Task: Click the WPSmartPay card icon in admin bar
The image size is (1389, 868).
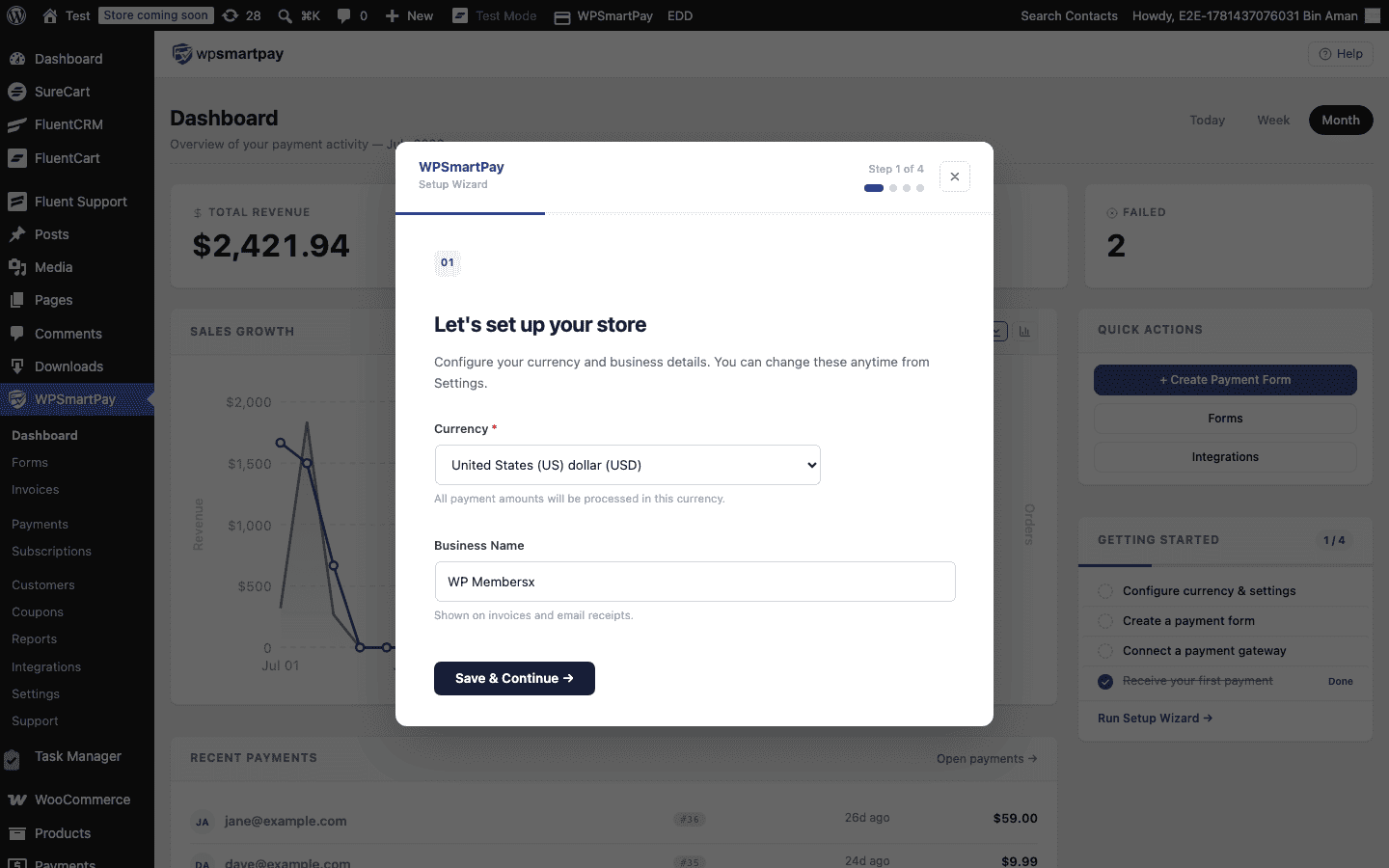Action: click(562, 16)
